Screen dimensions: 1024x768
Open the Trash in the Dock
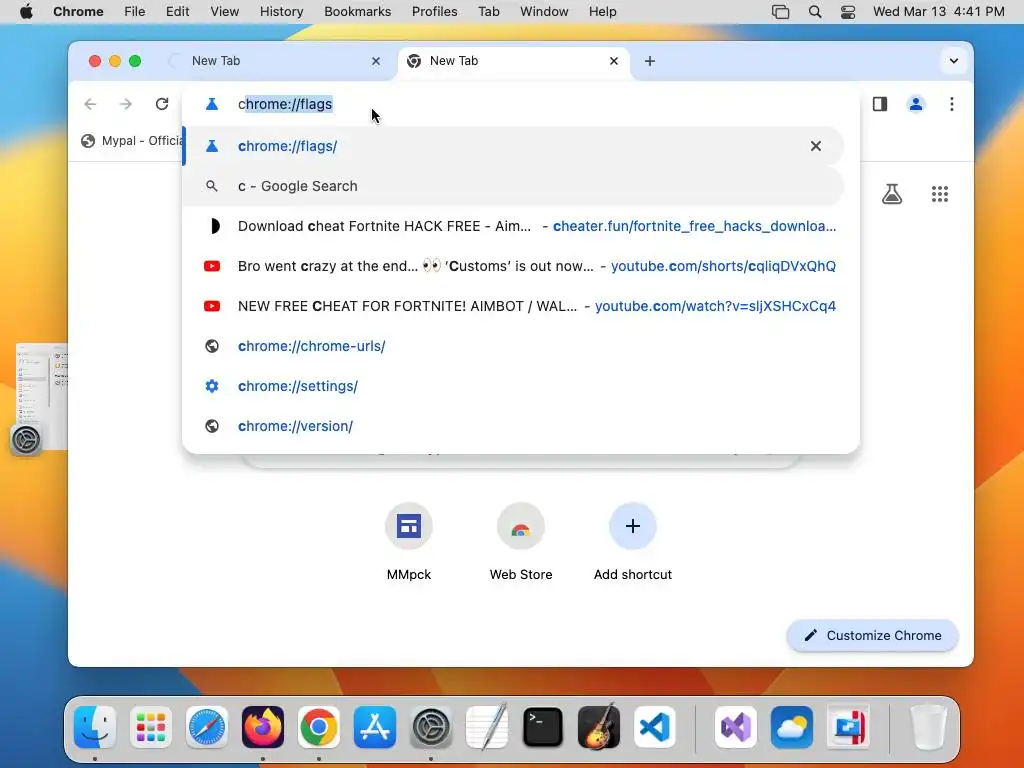point(928,727)
